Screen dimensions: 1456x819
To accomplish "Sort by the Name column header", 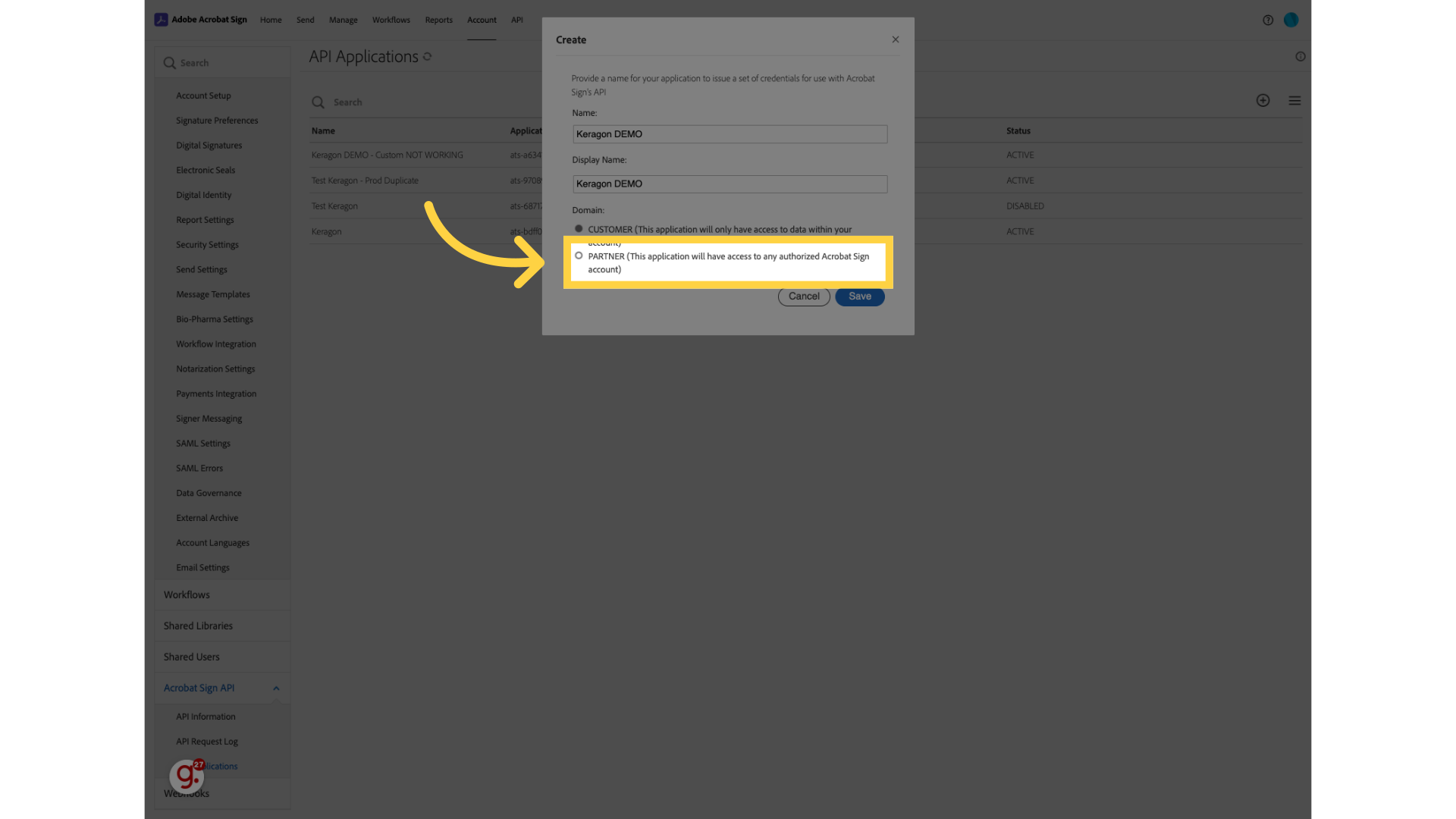I will click(x=323, y=131).
